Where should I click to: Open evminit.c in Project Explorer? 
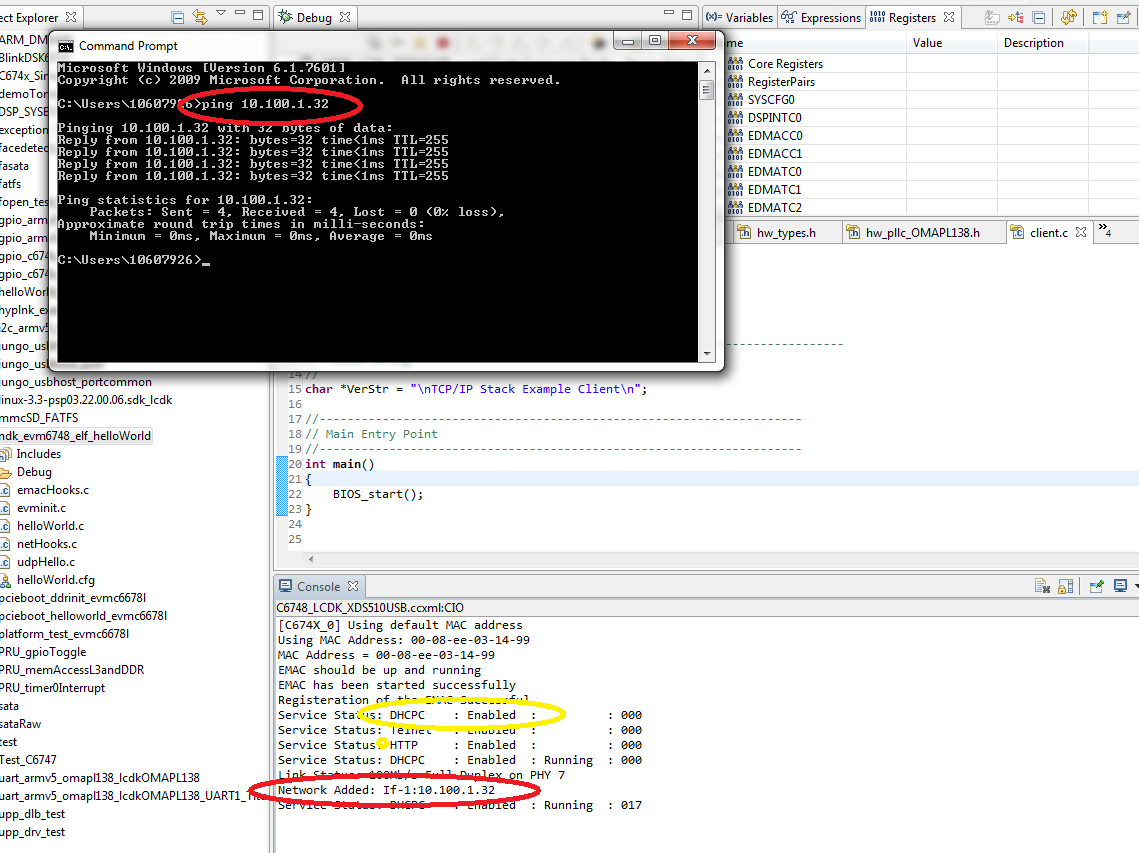pos(41,508)
